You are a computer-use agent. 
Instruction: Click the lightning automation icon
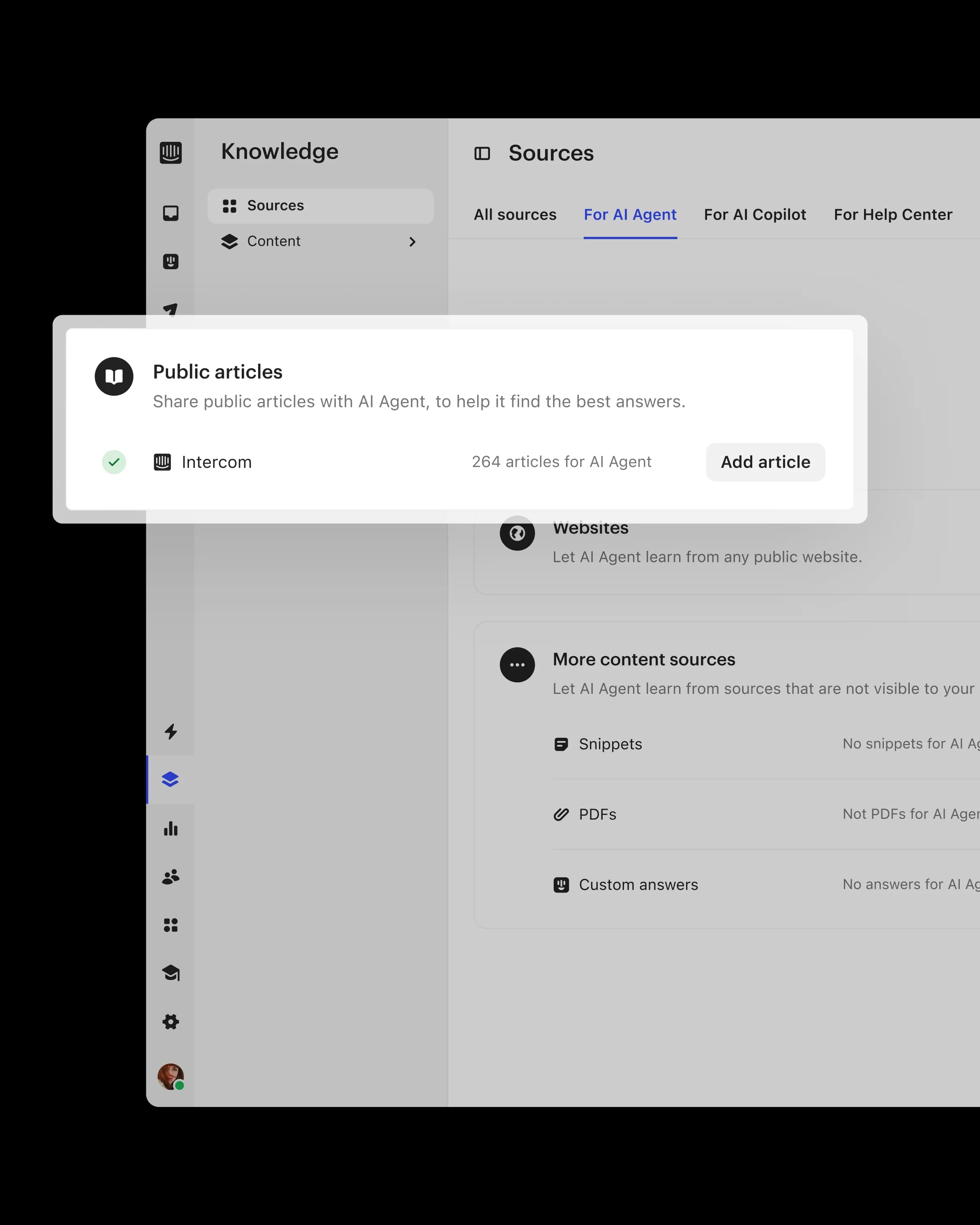click(171, 732)
